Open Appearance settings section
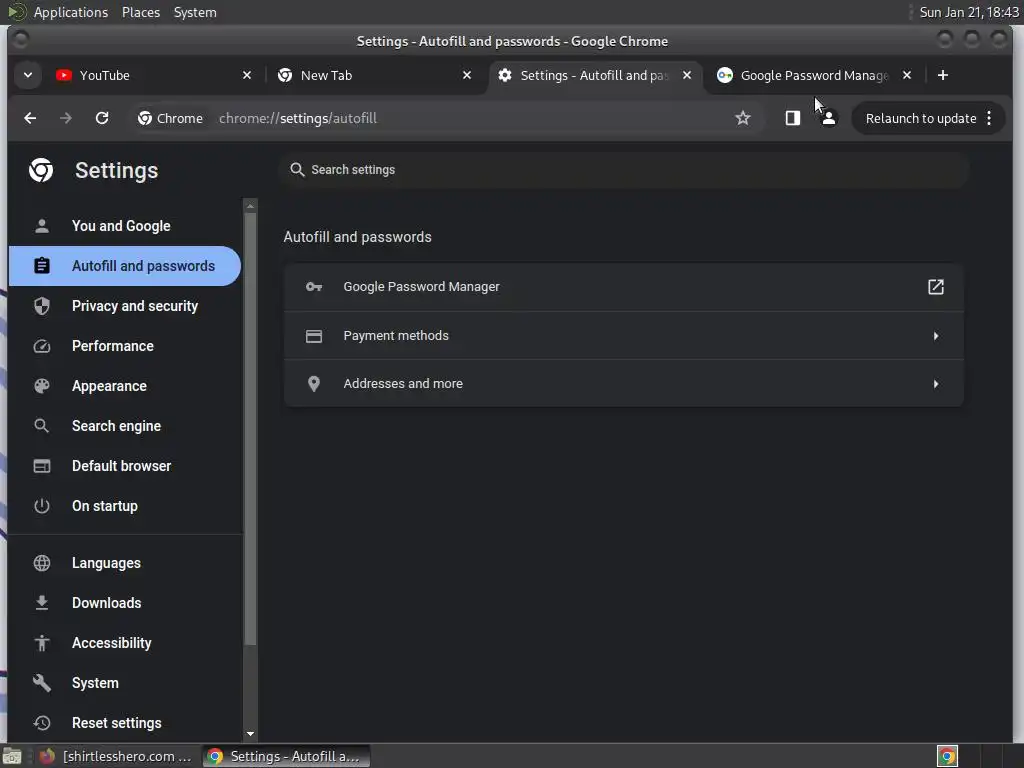The width and height of the screenshot is (1024, 768). [x=125, y=386]
